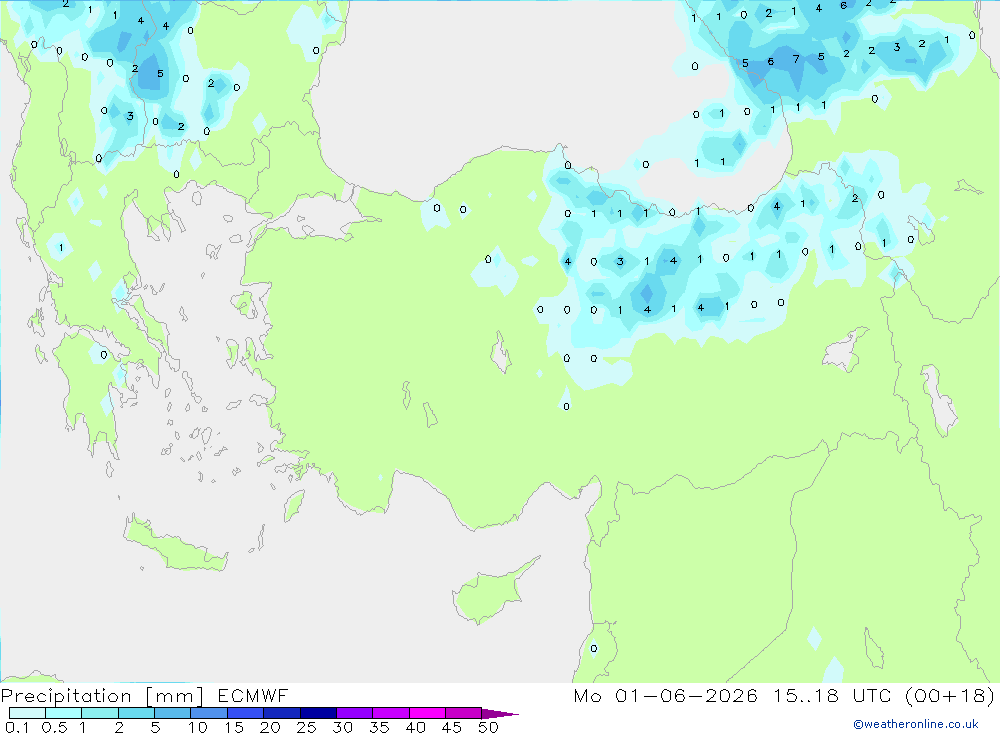The image size is (1000, 733).
Task: Click the '35' legend scale label
Action: click(x=379, y=727)
